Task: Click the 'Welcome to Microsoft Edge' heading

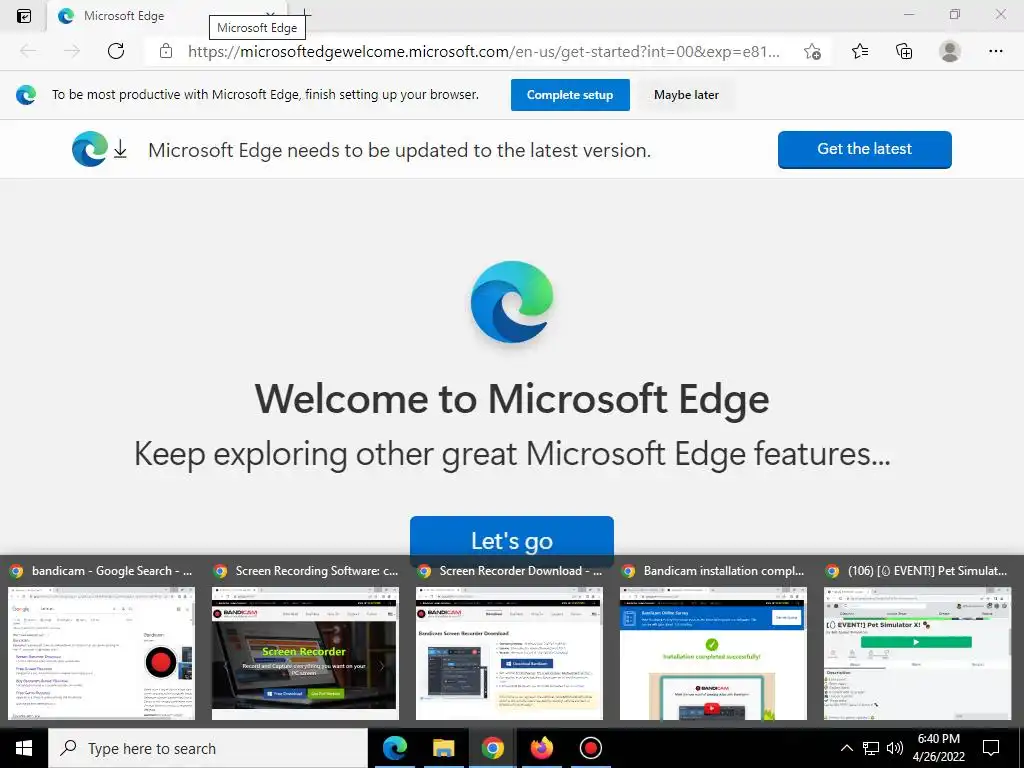Action: 512,399
